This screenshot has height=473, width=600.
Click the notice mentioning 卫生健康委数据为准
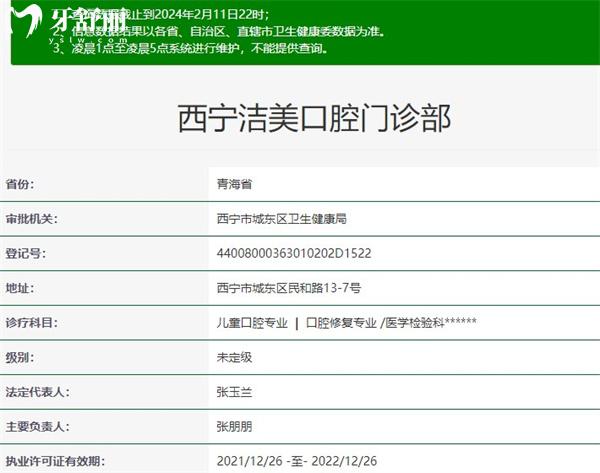pyautogui.click(x=218, y=31)
